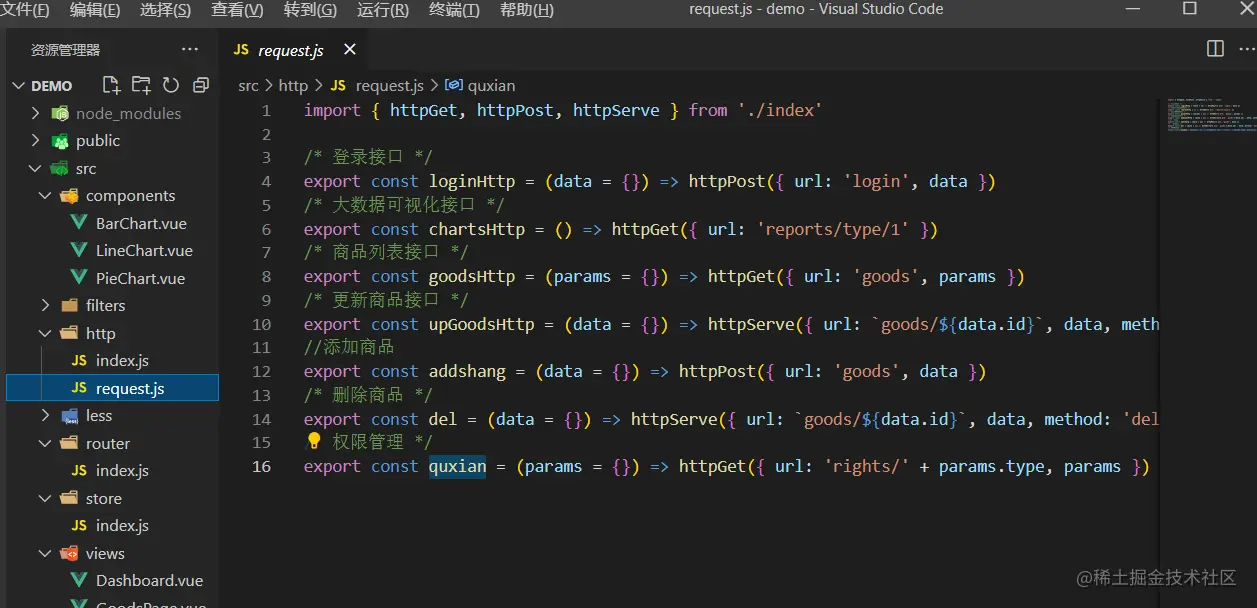The height and width of the screenshot is (608, 1257).
Task: Click the split editor icon
Action: click(1215, 49)
